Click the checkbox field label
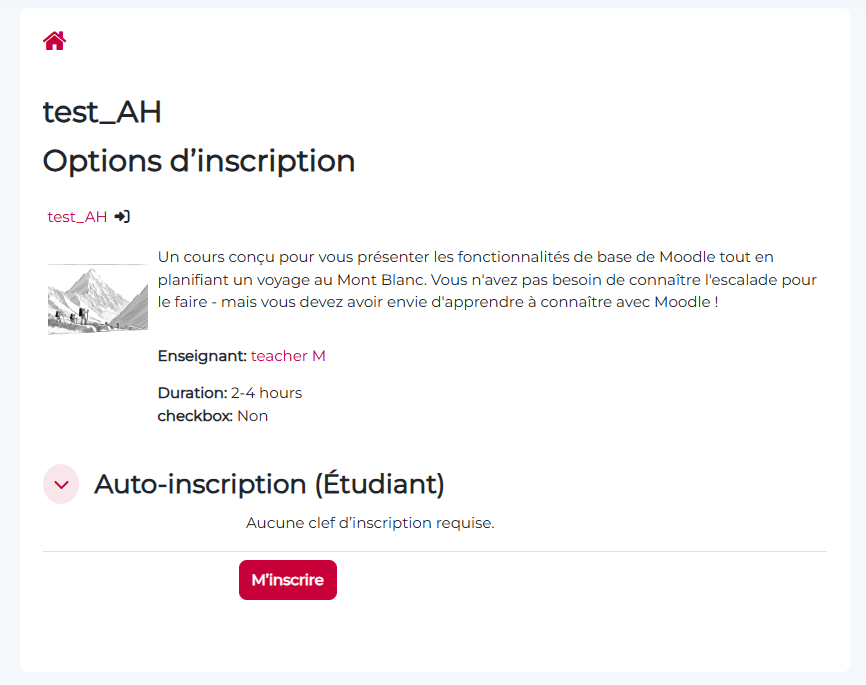The width and height of the screenshot is (866, 685). click(x=195, y=416)
